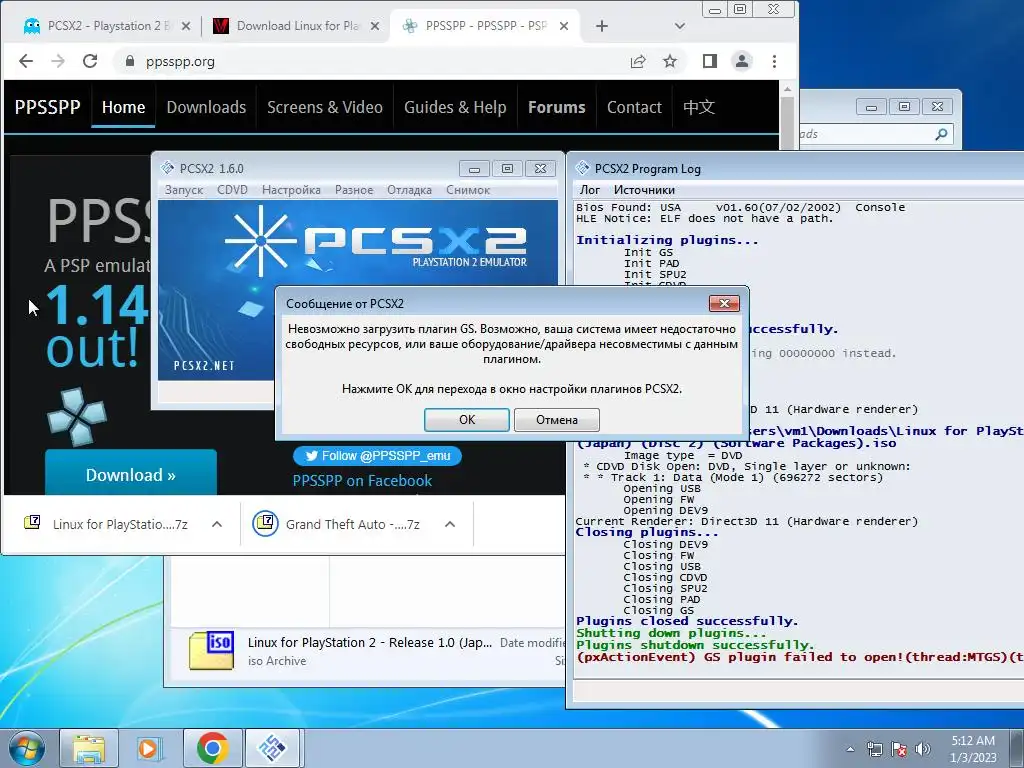Bookmark this page with the star icon
The height and width of the screenshot is (768, 1024).
[x=670, y=61]
